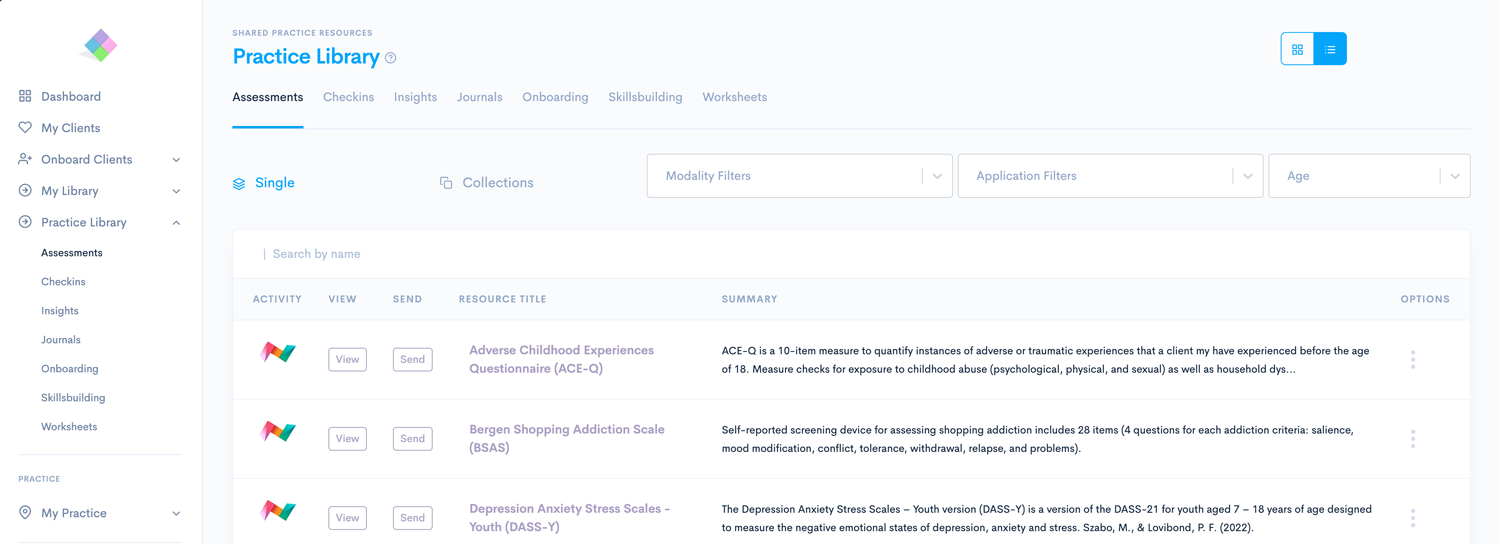Expand the Onboard Clients menu

point(176,160)
